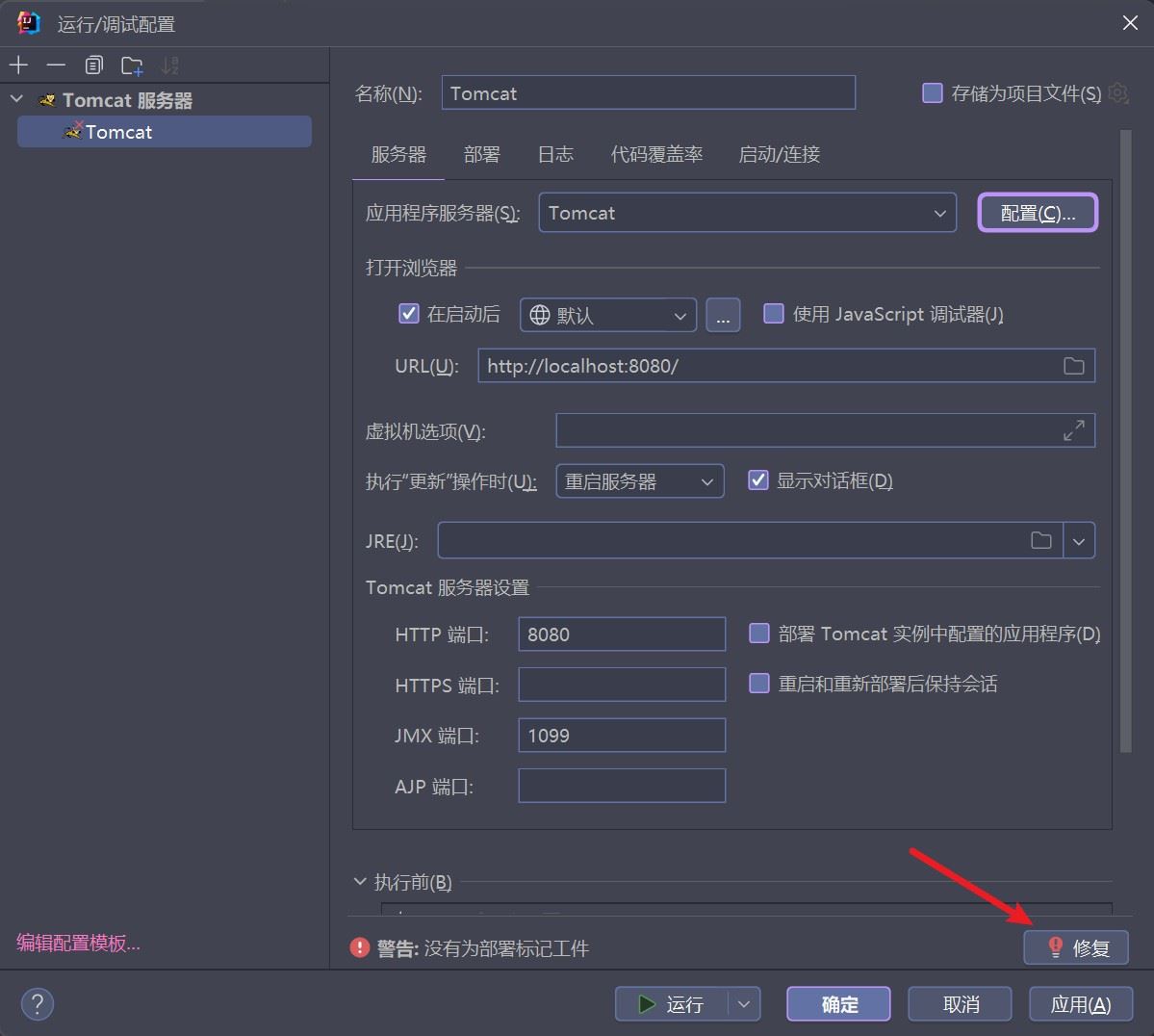The height and width of the screenshot is (1036, 1154).
Task: Open settings gear next to store as project file
Action: coord(1118,92)
